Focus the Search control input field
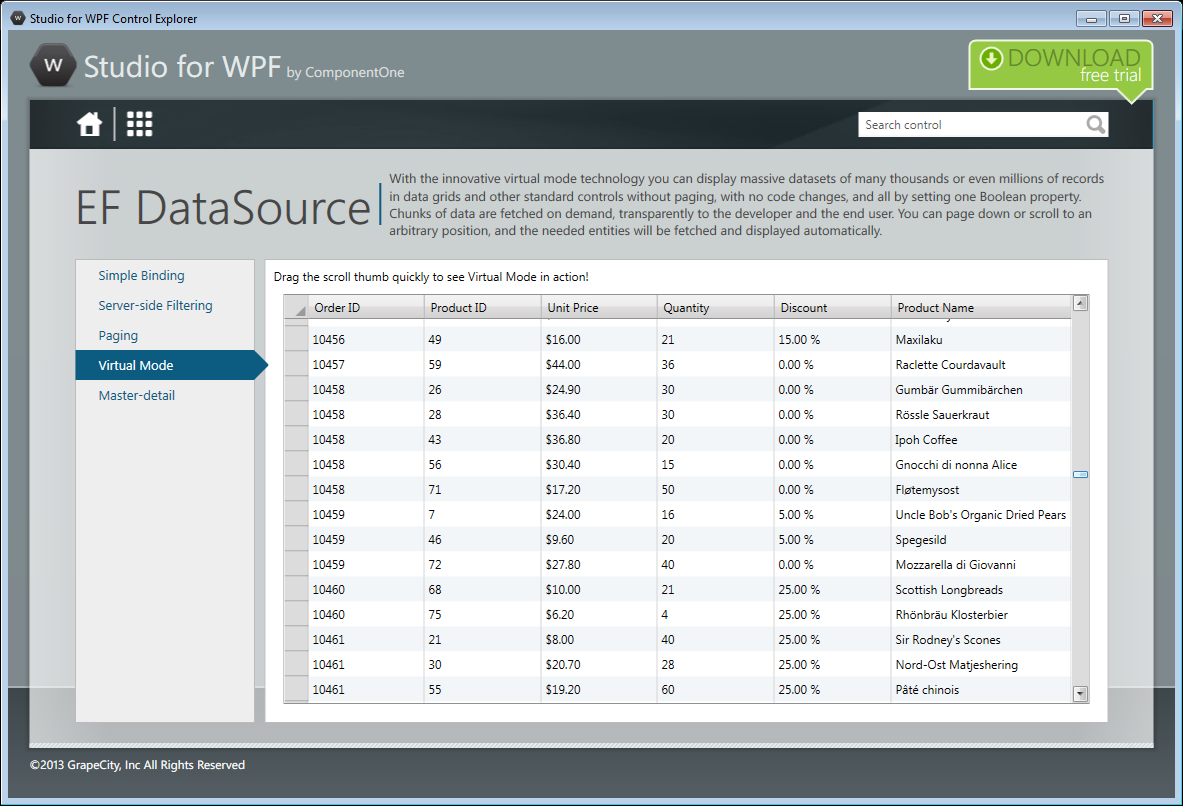This screenshot has height=806, width=1183. coord(972,125)
